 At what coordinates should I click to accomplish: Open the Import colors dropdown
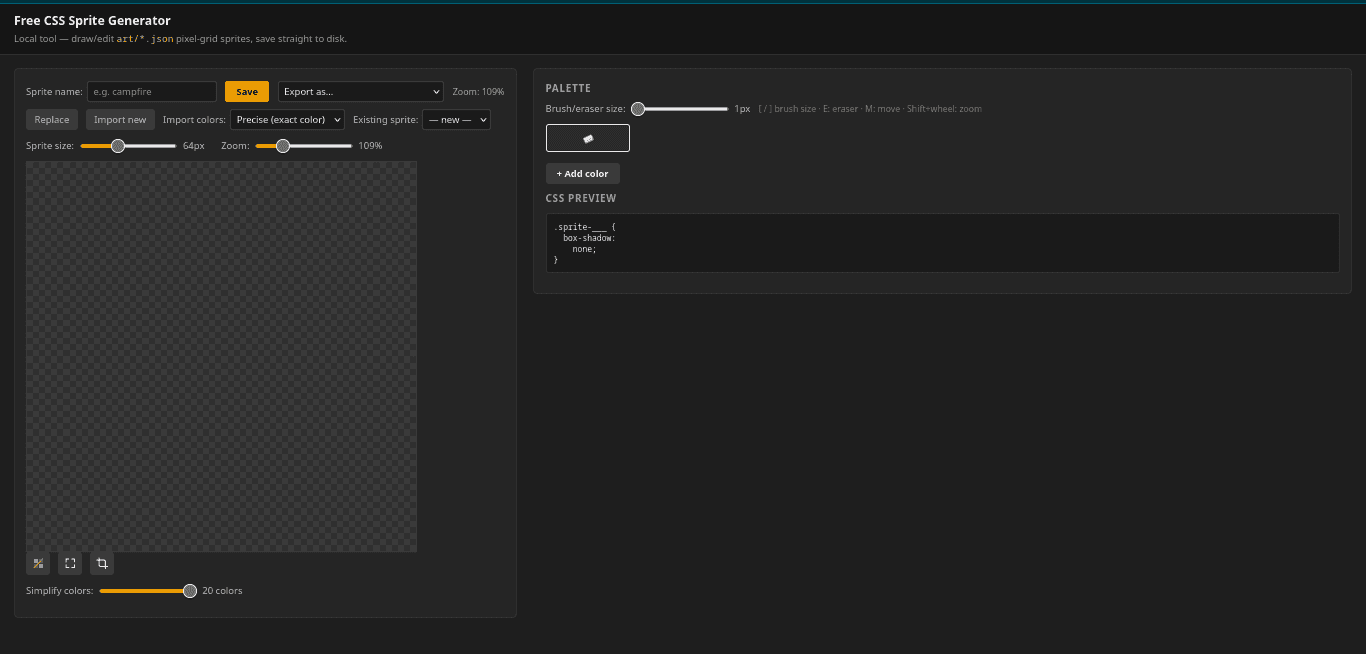coord(288,120)
